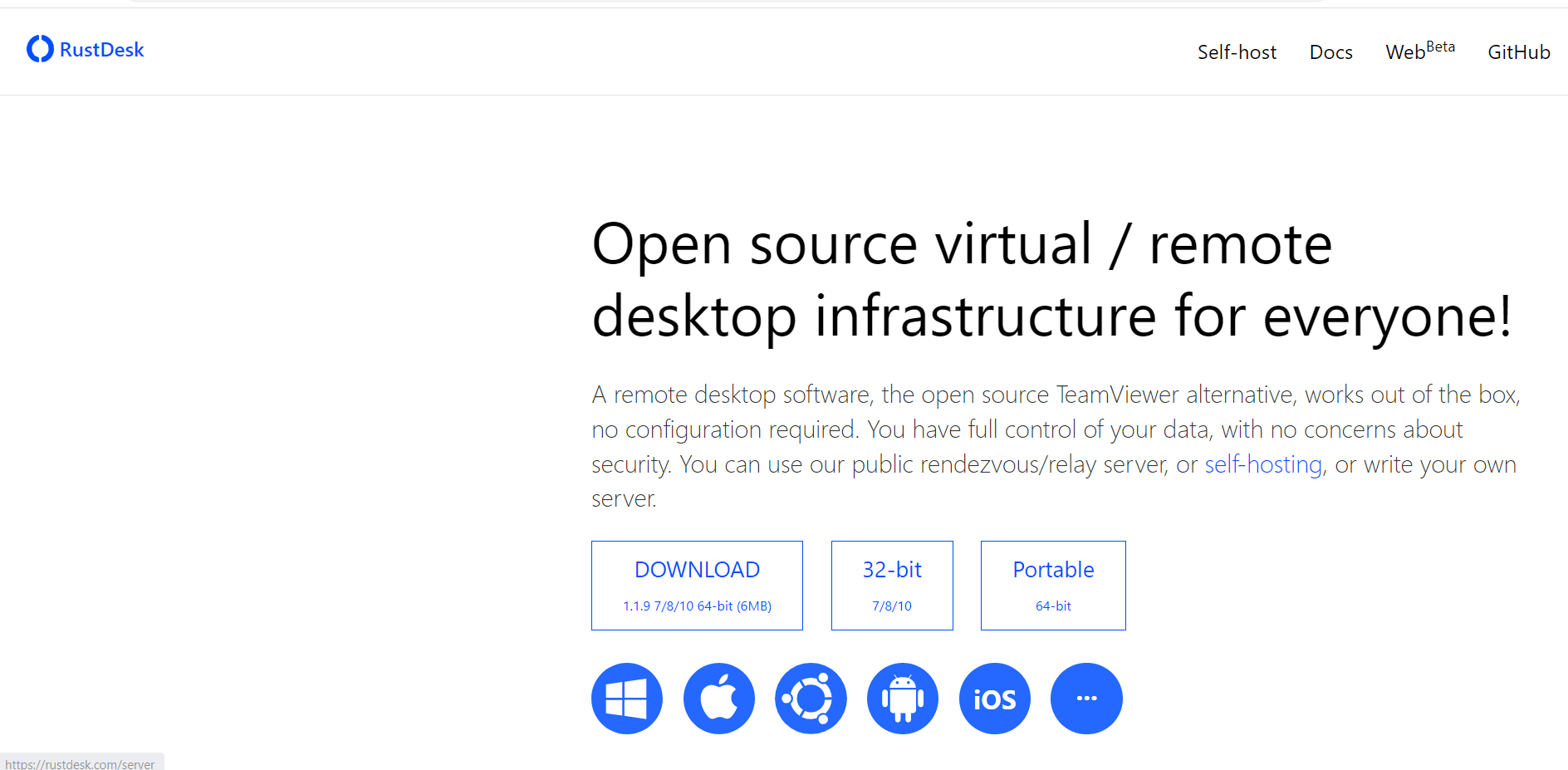Show more platforms via ellipsis icon
This screenshot has height=770, width=1568.
click(1086, 698)
